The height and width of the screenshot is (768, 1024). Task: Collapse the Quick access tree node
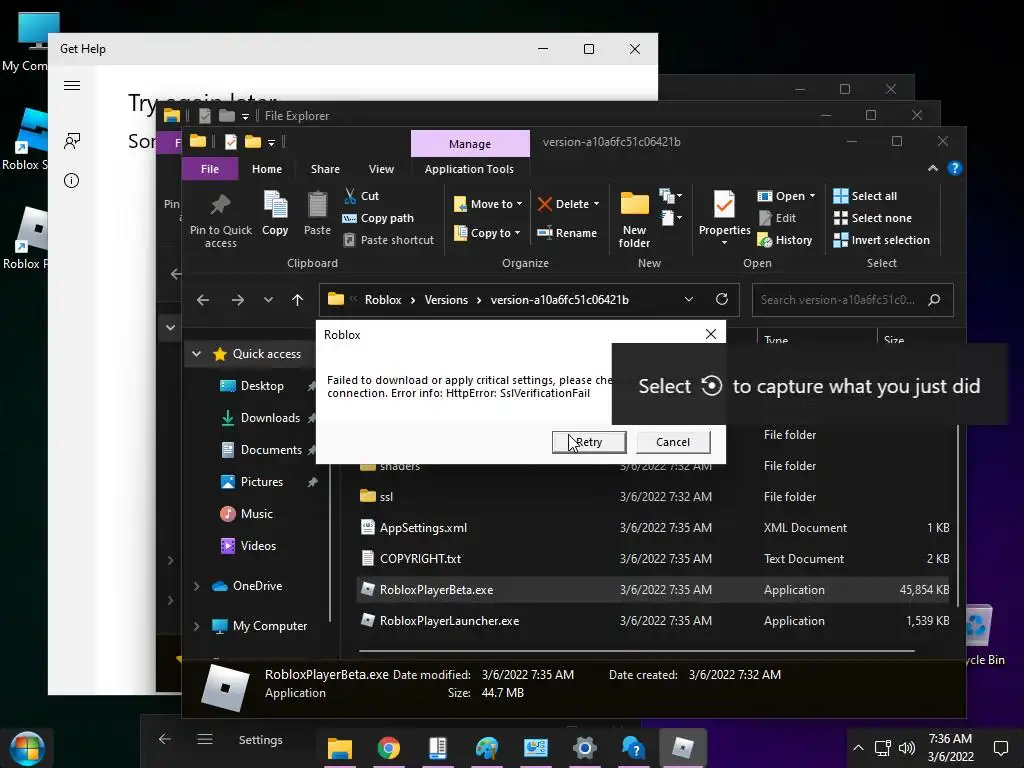pos(197,354)
